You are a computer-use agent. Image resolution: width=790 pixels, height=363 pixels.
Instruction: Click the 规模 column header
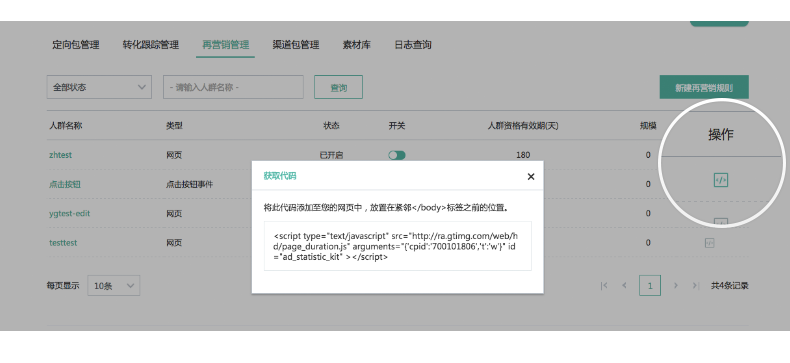coord(648,126)
